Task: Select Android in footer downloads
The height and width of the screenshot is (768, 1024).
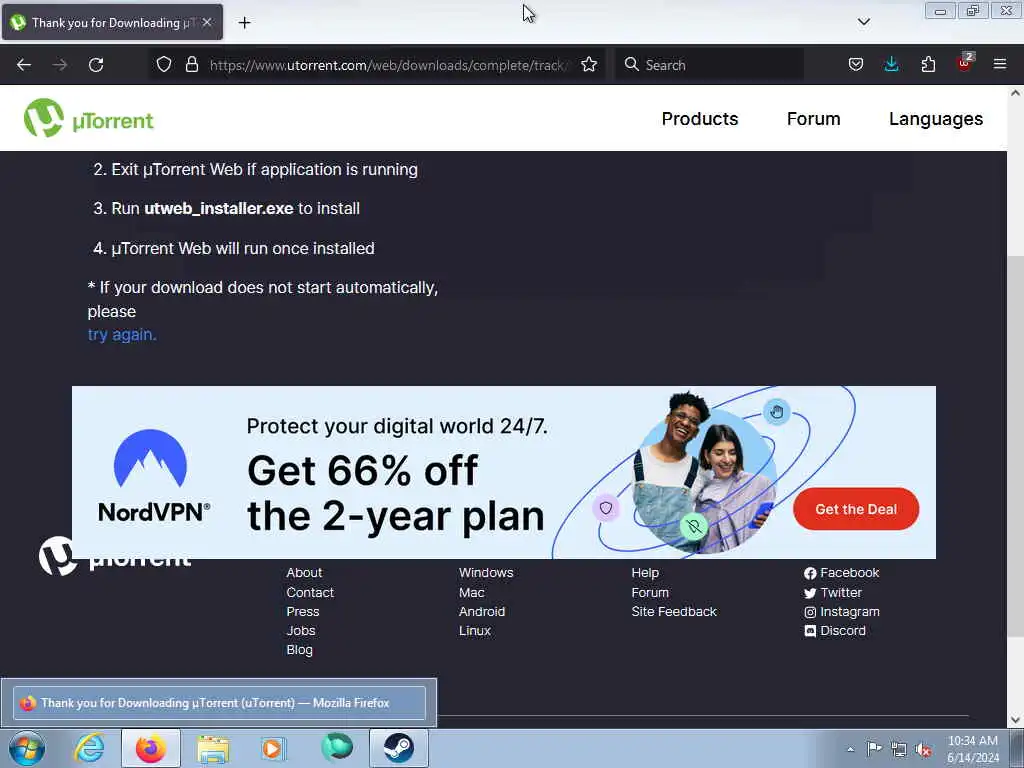Action: pyautogui.click(x=482, y=612)
